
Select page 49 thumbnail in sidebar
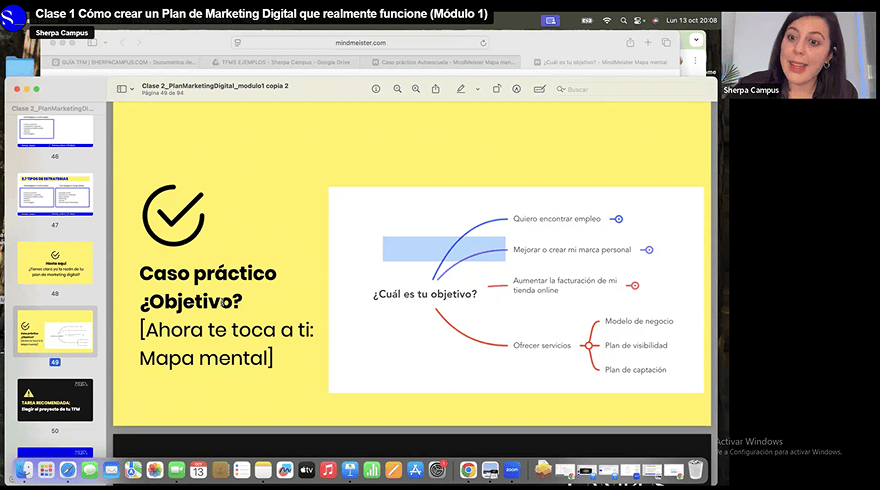pos(55,332)
